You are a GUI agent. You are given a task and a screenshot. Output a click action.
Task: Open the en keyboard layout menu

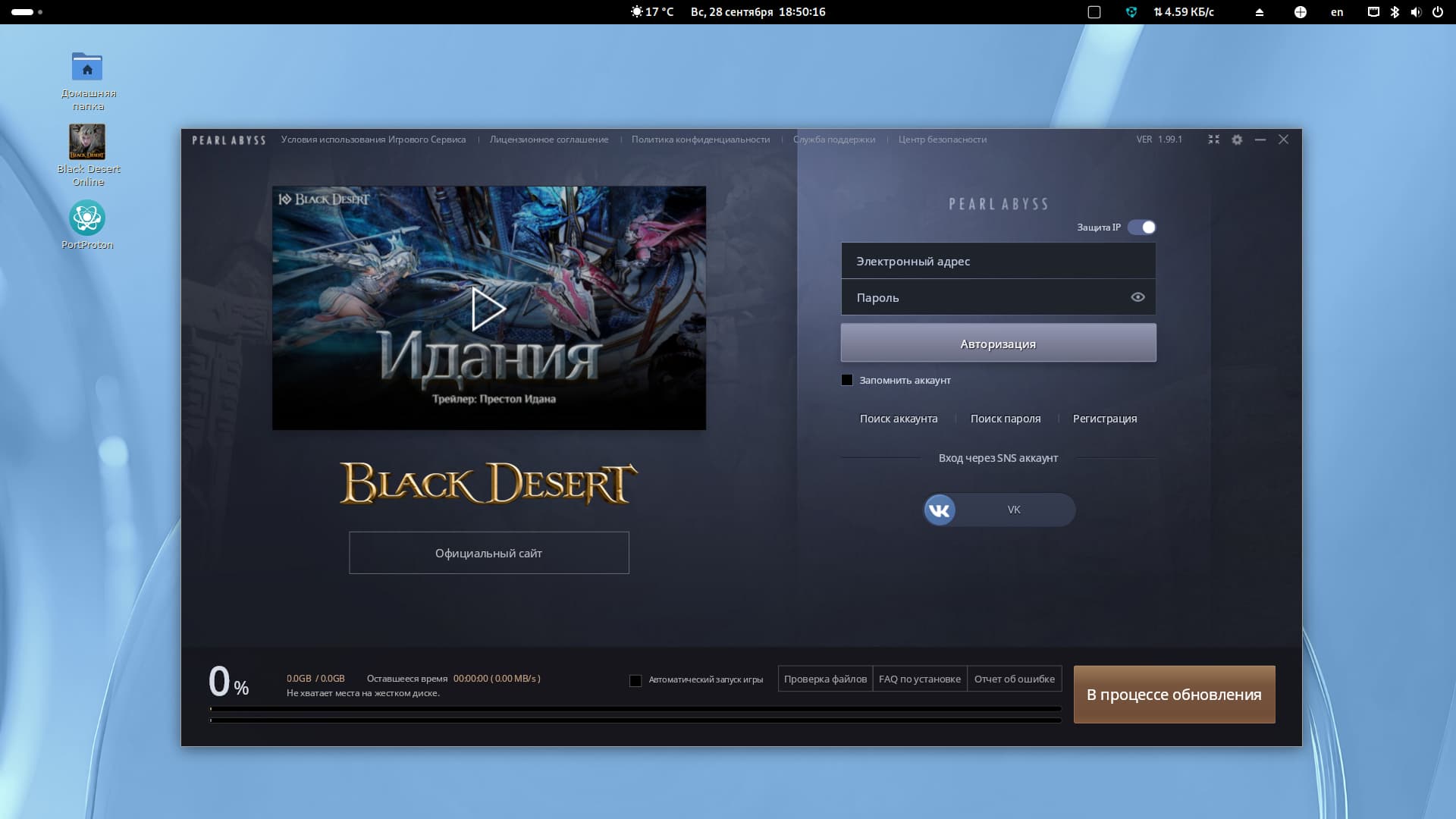coord(1337,12)
